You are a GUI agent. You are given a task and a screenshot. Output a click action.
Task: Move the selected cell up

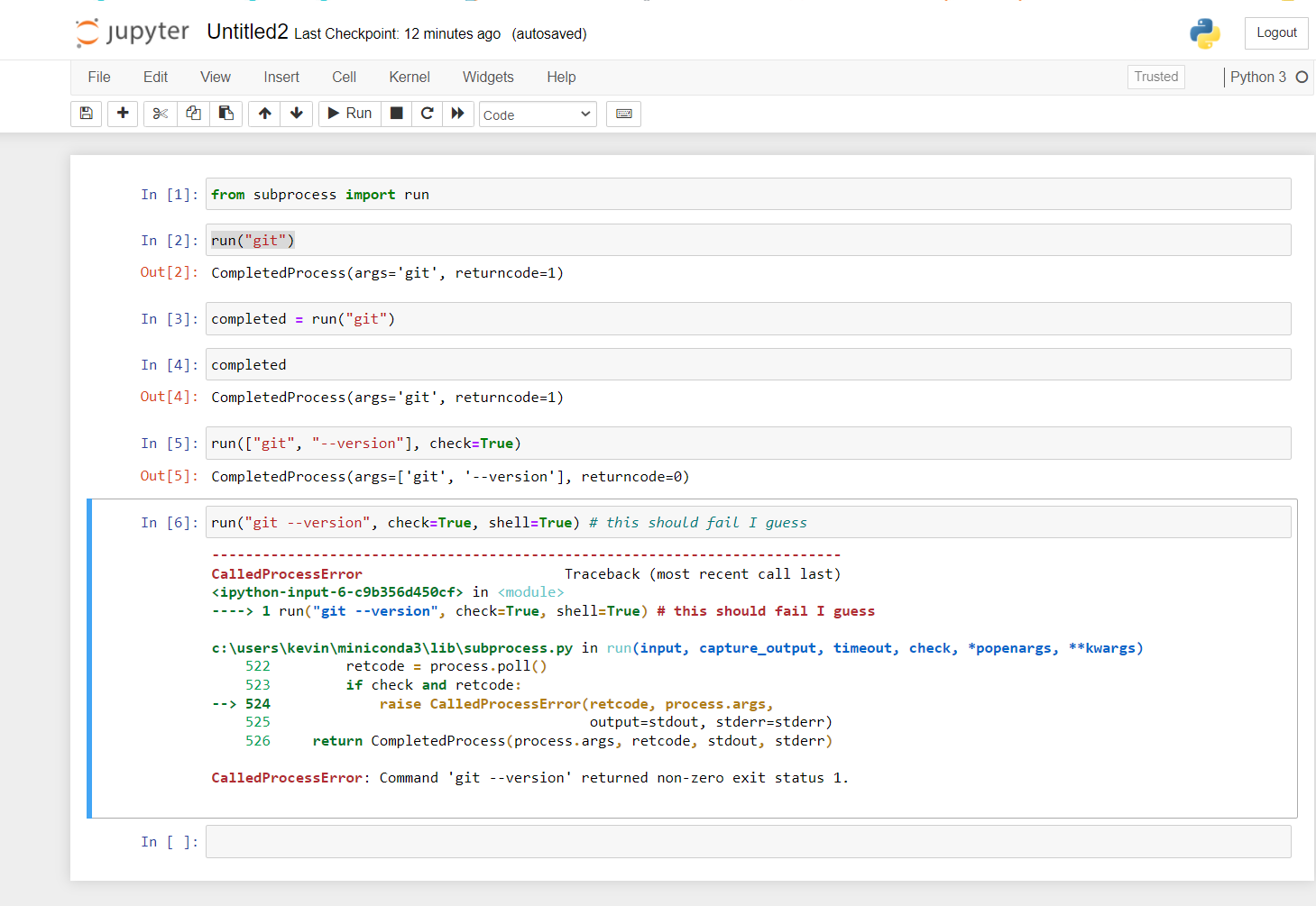point(263,114)
